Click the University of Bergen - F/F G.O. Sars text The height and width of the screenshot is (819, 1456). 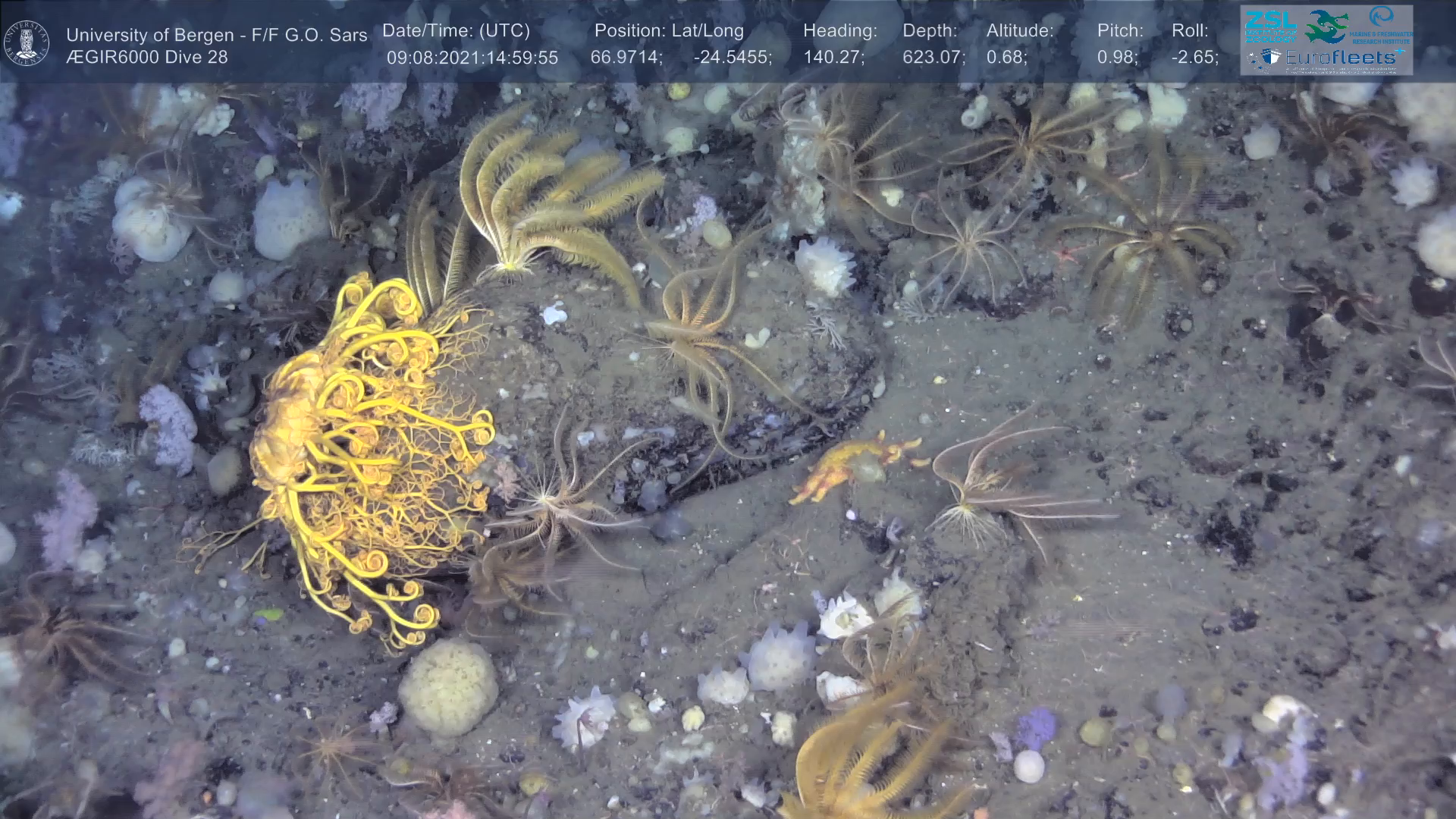[x=216, y=35]
